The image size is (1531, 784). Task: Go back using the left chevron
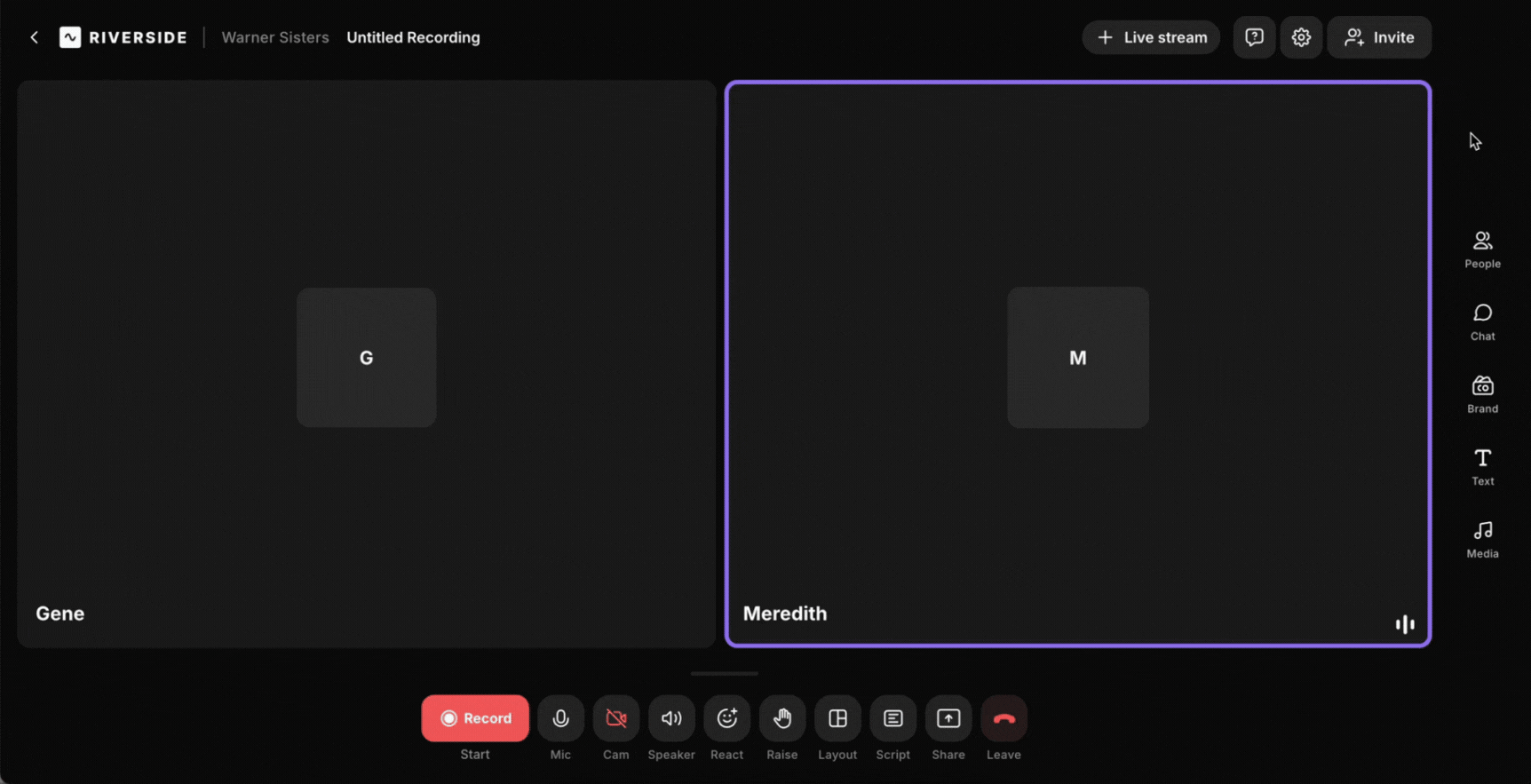[34, 37]
